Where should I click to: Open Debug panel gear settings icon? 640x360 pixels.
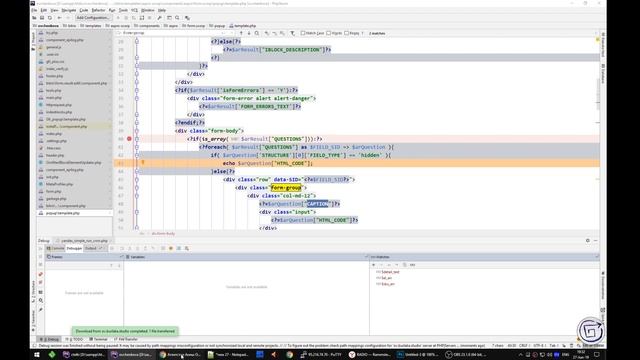click(x=588, y=241)
